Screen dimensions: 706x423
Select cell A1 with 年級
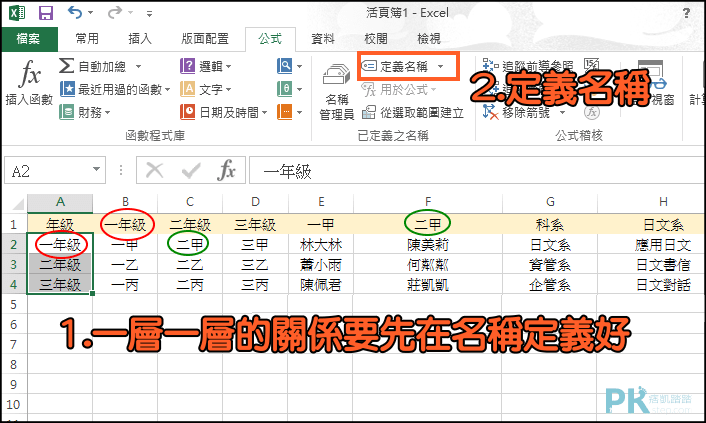click(60, 224)
